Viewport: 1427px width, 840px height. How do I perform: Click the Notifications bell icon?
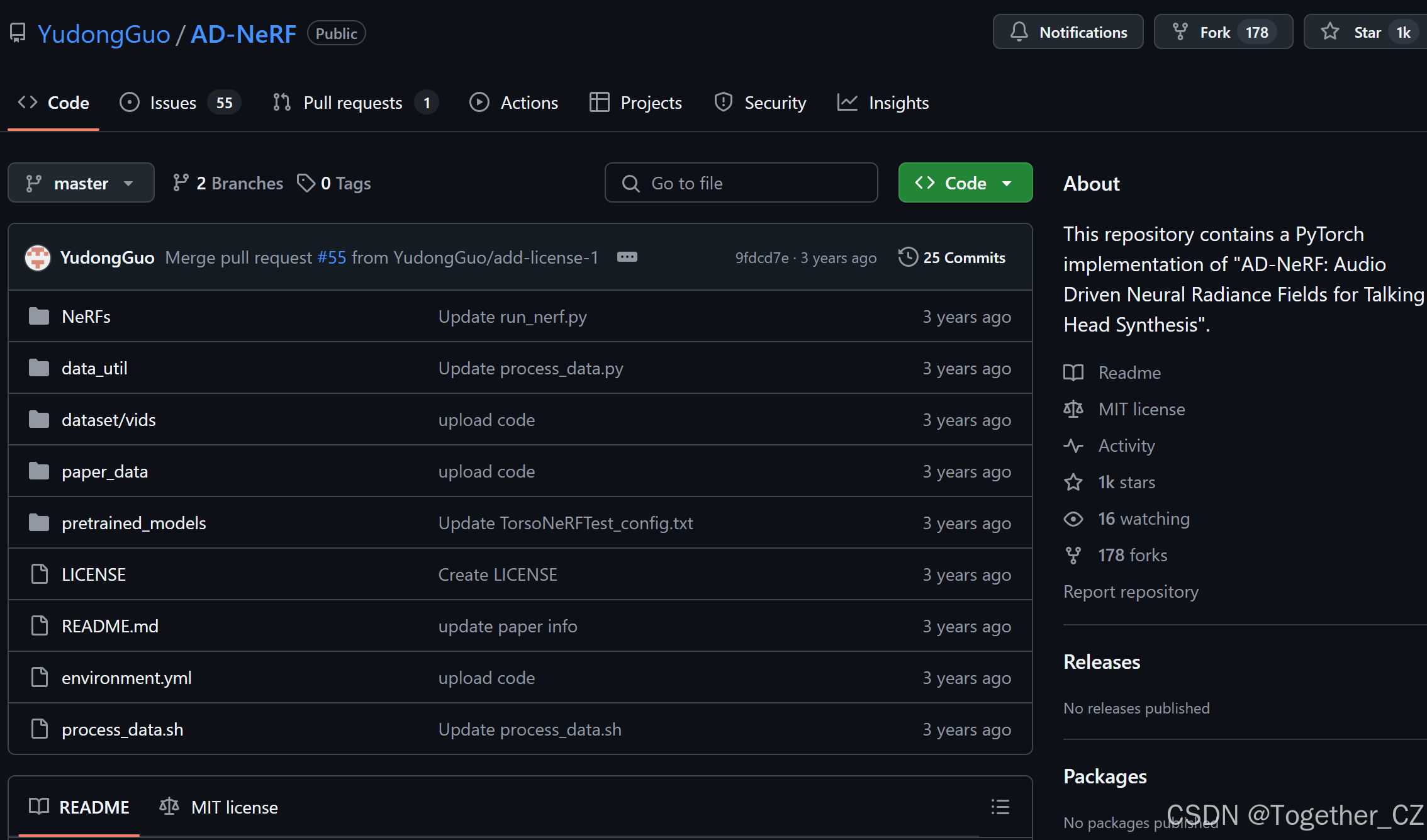[x=1019, y=31]
